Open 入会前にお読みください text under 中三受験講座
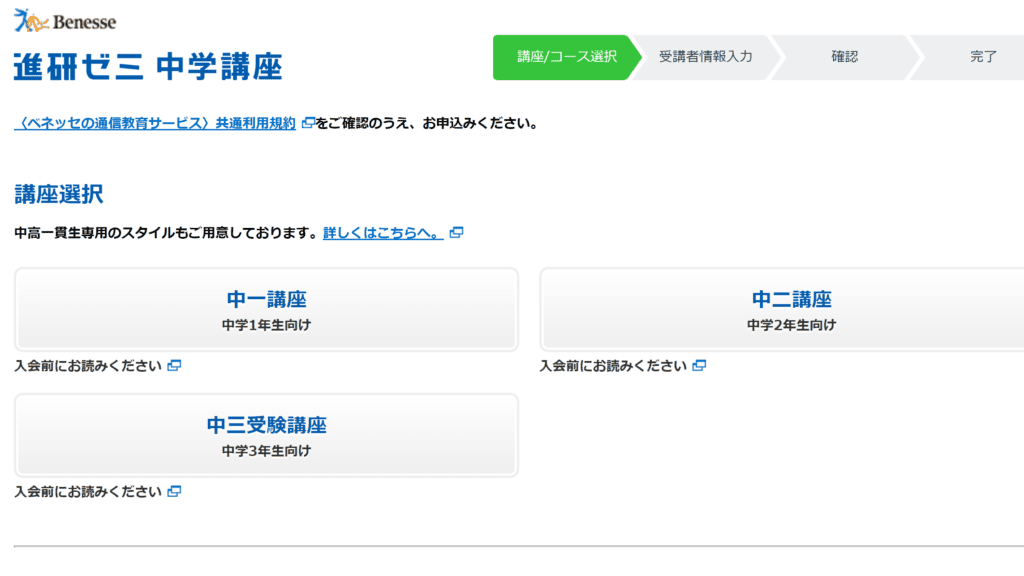The width and height of the screenshot is (1024, 576). [x=88, y=492]
